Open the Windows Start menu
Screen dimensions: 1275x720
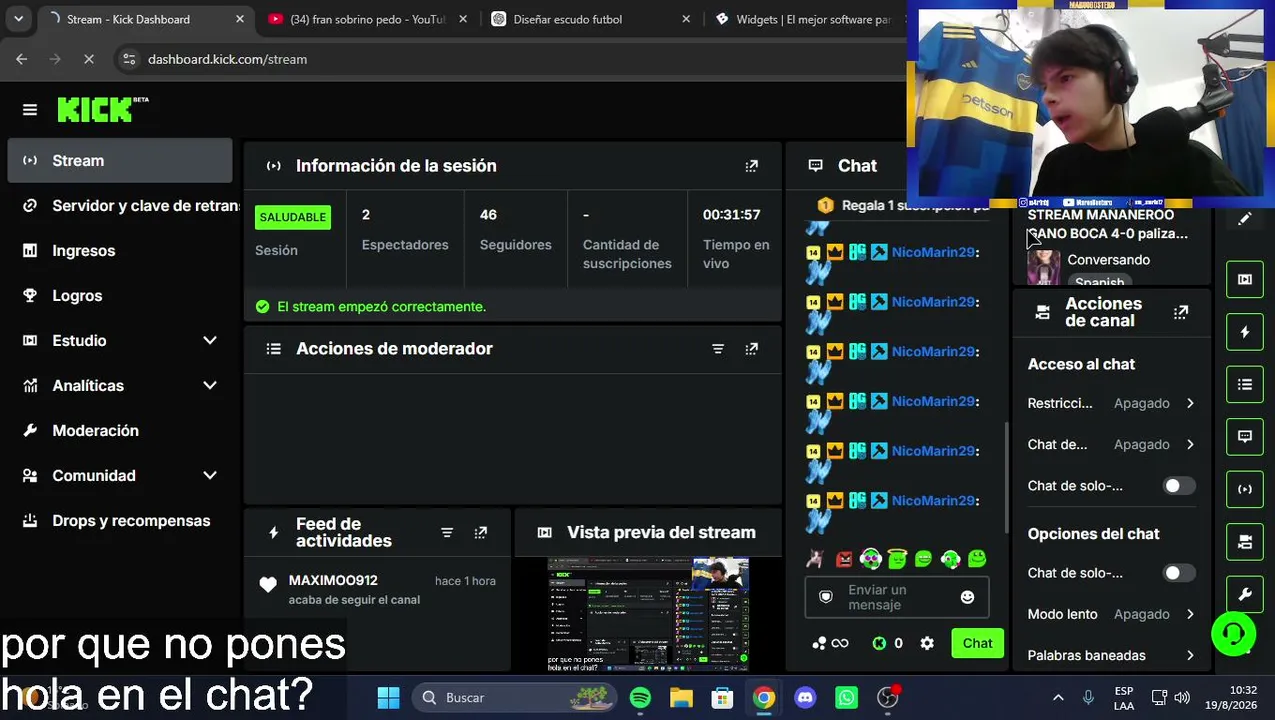pos(389,698)
